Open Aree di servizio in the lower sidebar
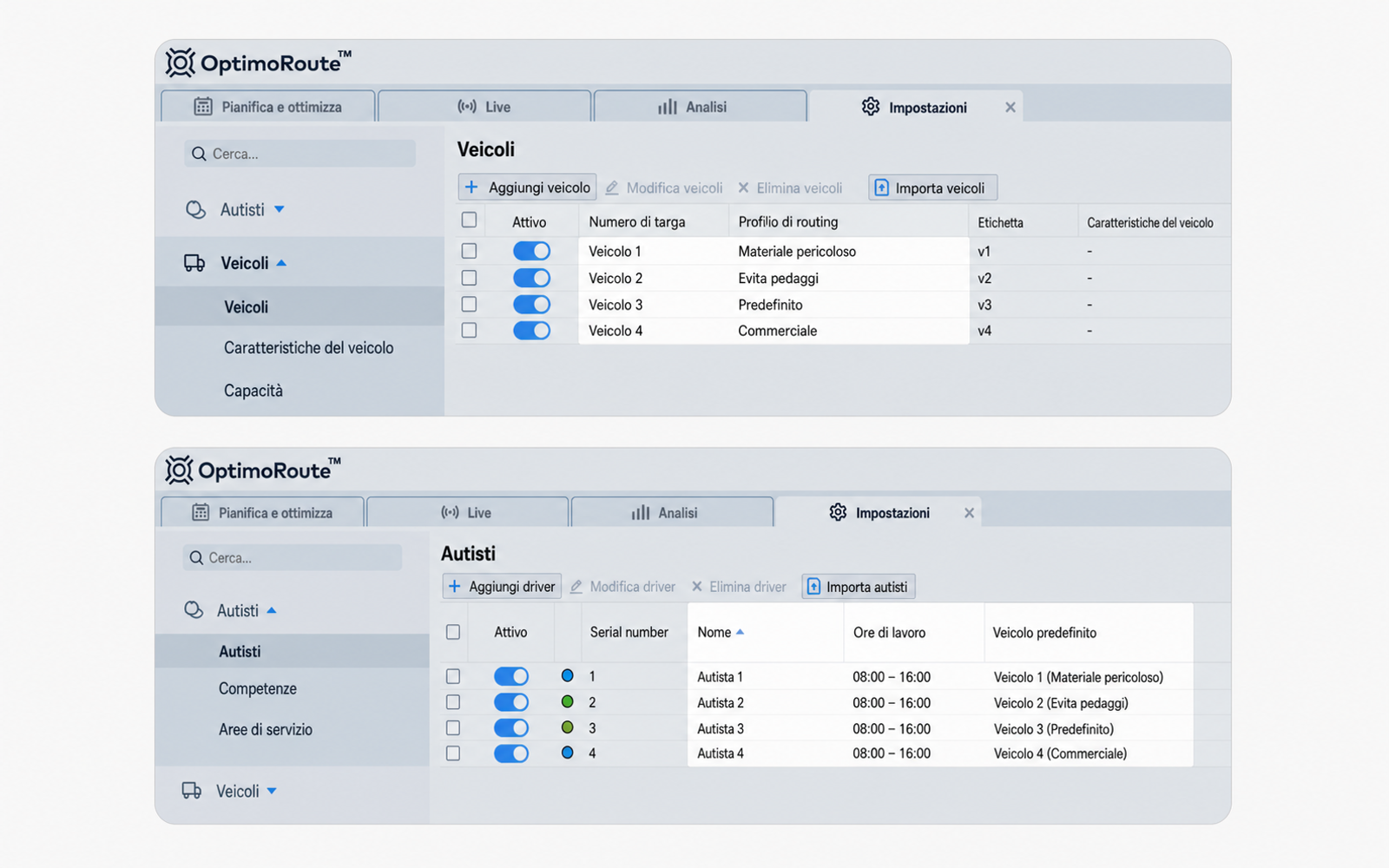This screenshot has height=868, width=1389. pos(292,729)
